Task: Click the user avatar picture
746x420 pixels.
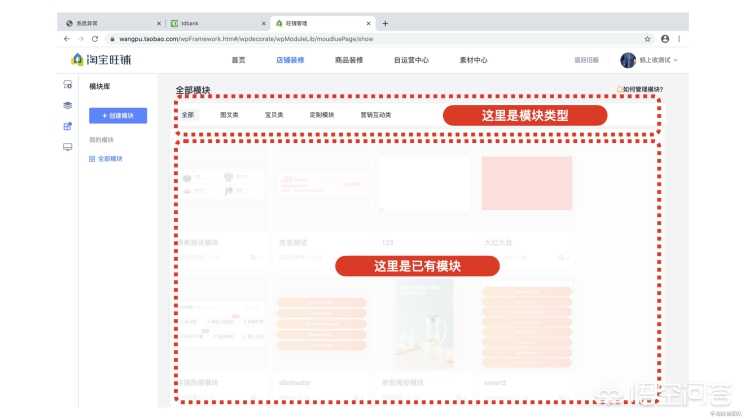Action: pos(628,60)
